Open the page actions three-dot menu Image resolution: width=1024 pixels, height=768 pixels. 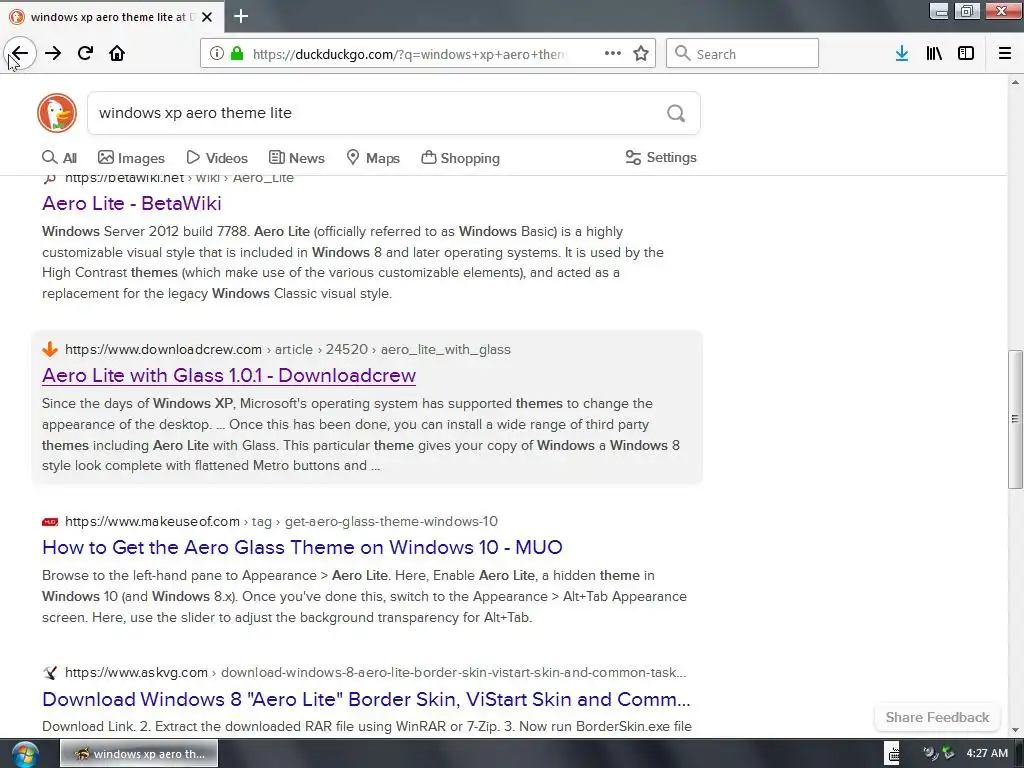tap(613, 54)
